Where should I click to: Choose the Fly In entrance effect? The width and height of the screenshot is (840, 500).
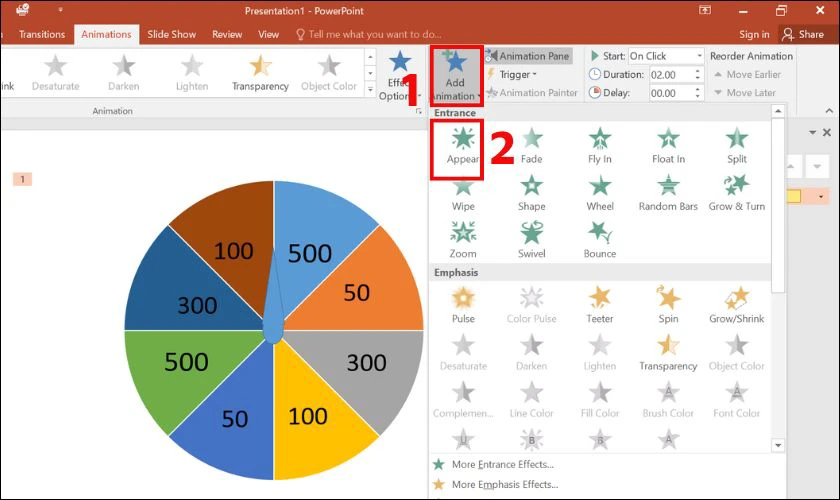coord(599,145)
